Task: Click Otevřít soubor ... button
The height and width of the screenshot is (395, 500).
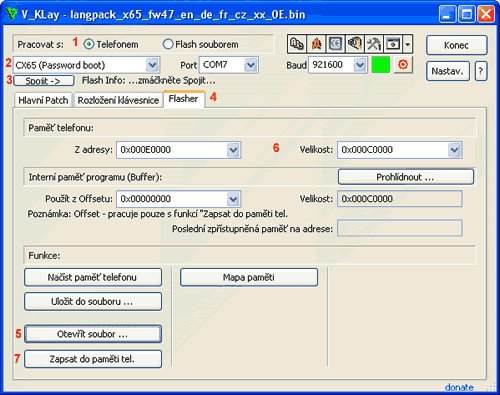Action: point(93,334)
